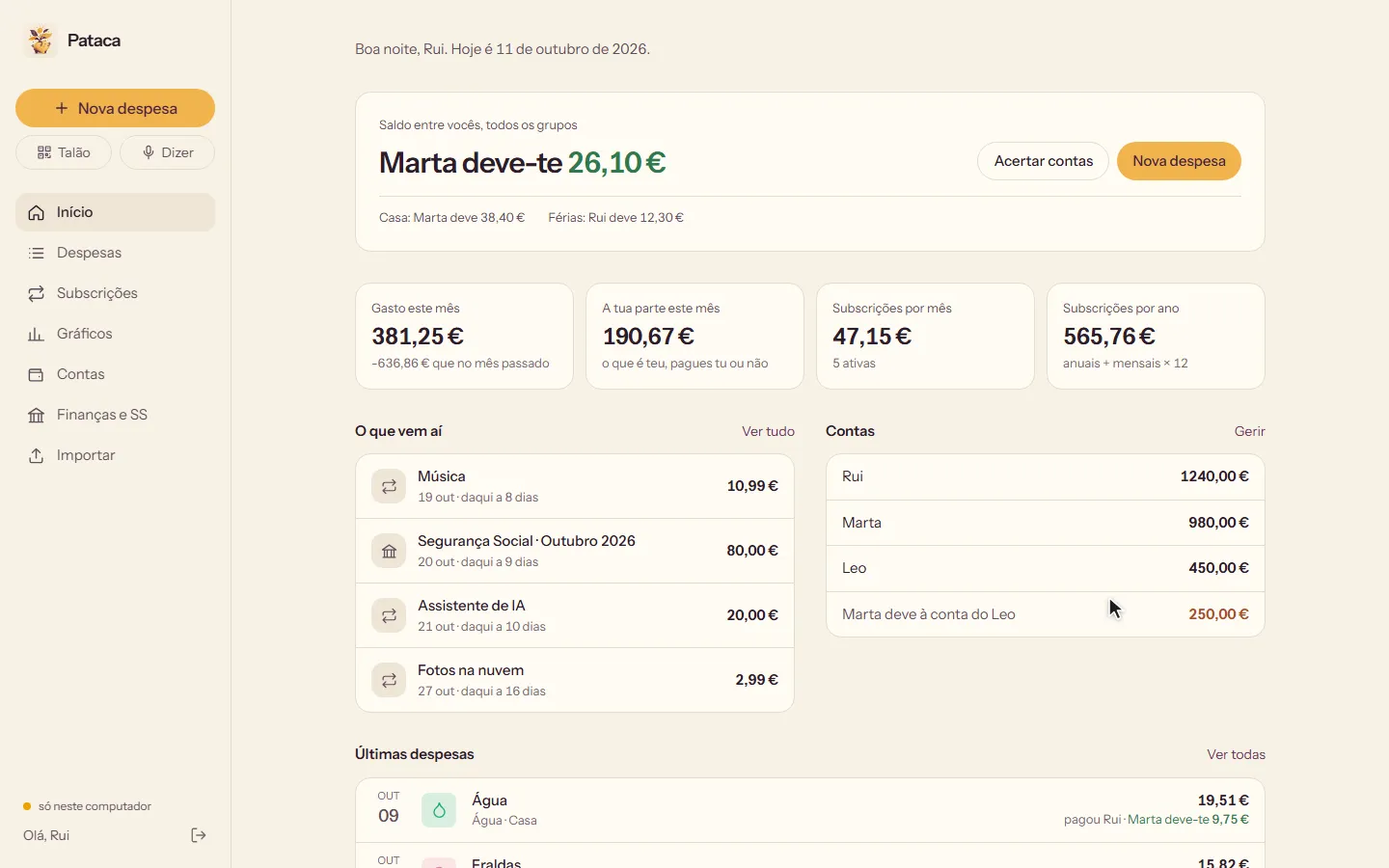This screenshot has height=868, width=1389.
Task: Open Gráficos in the sidebar
Action: point(115,334)
